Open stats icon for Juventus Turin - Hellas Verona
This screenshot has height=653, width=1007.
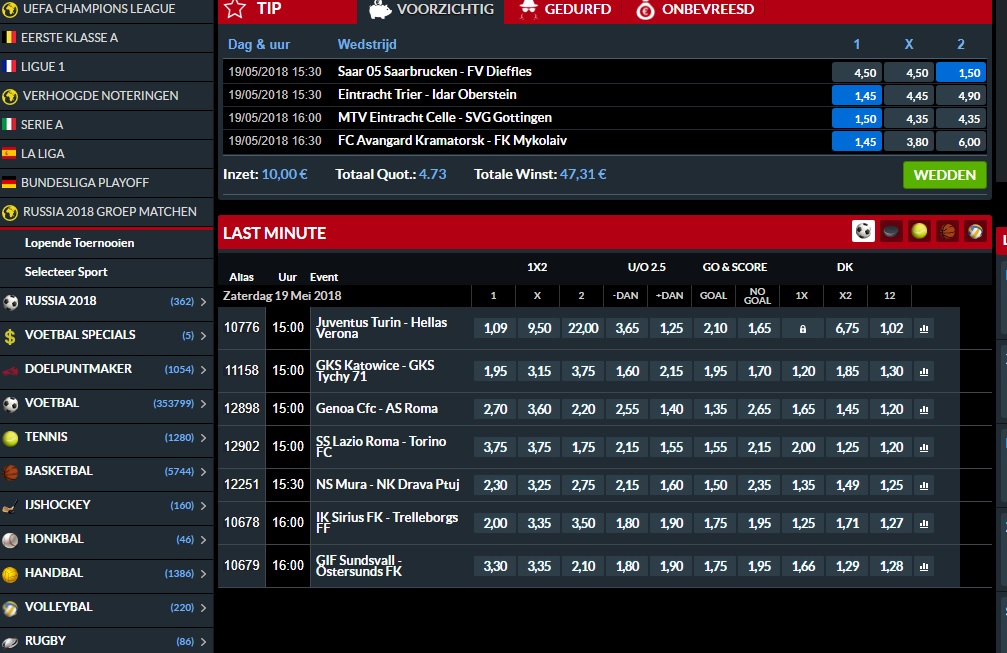coord(924,329)
